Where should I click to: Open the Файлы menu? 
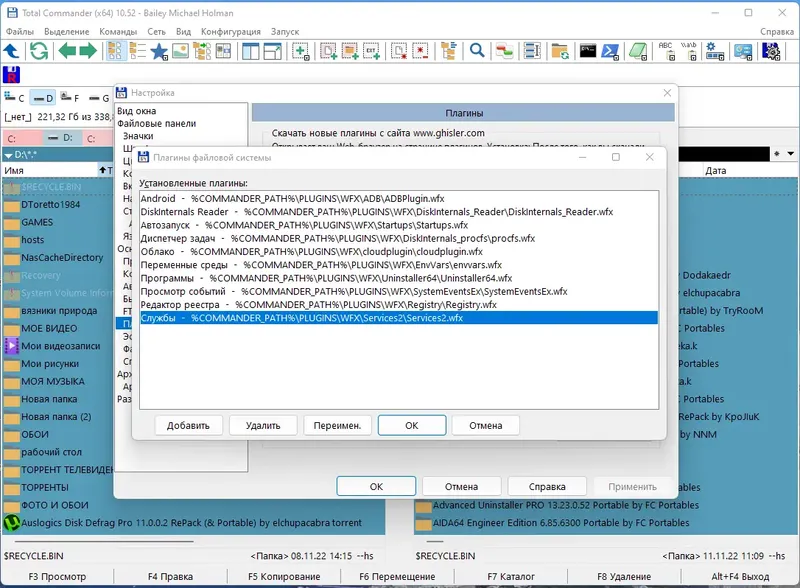click(x=19, y=31)
